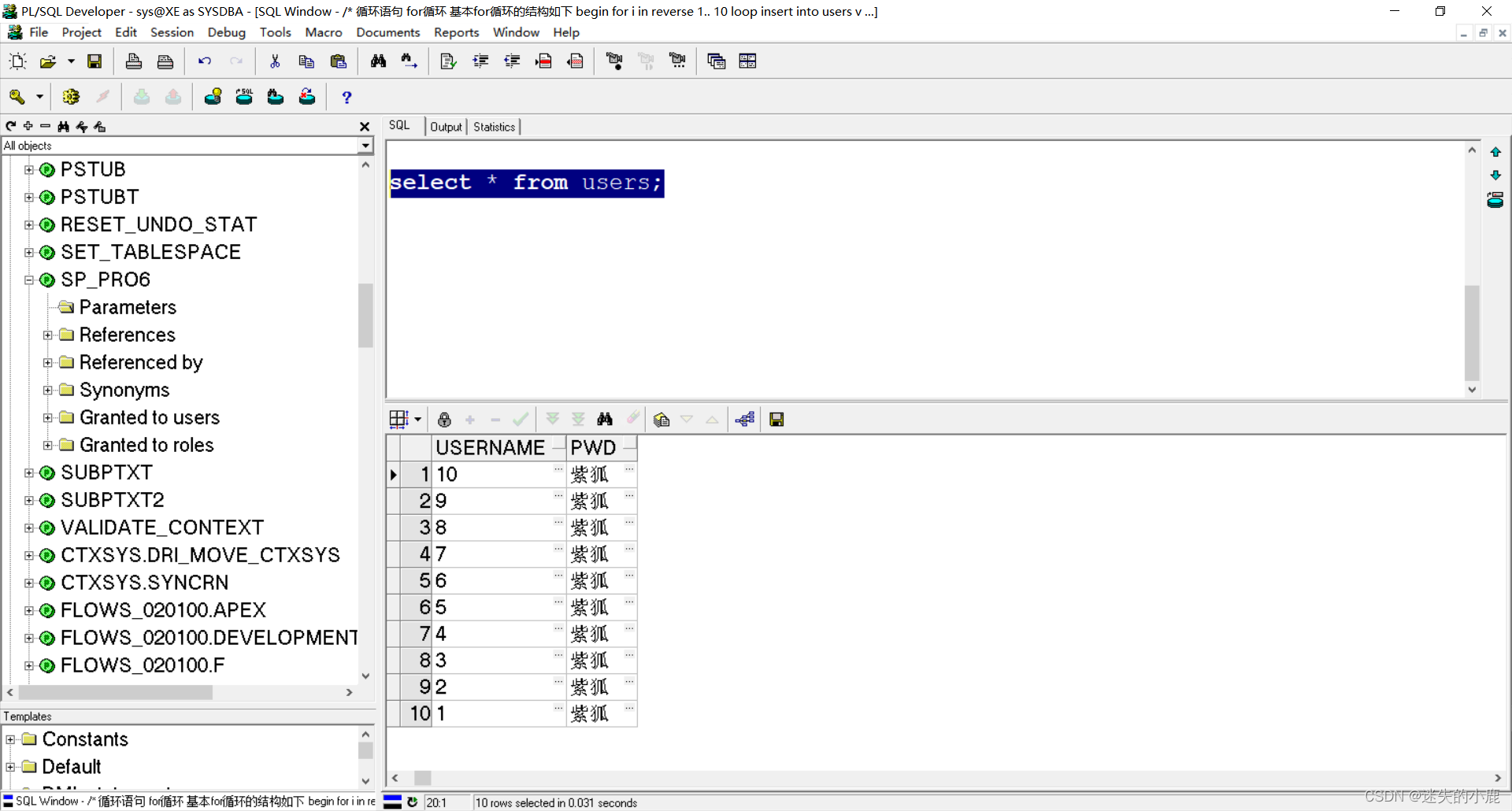Image resolution: width=1512 pixels, height=811 pixels.
Task: Click the object browser horizontal scrollbar thumb
Action: coord(116,692)
